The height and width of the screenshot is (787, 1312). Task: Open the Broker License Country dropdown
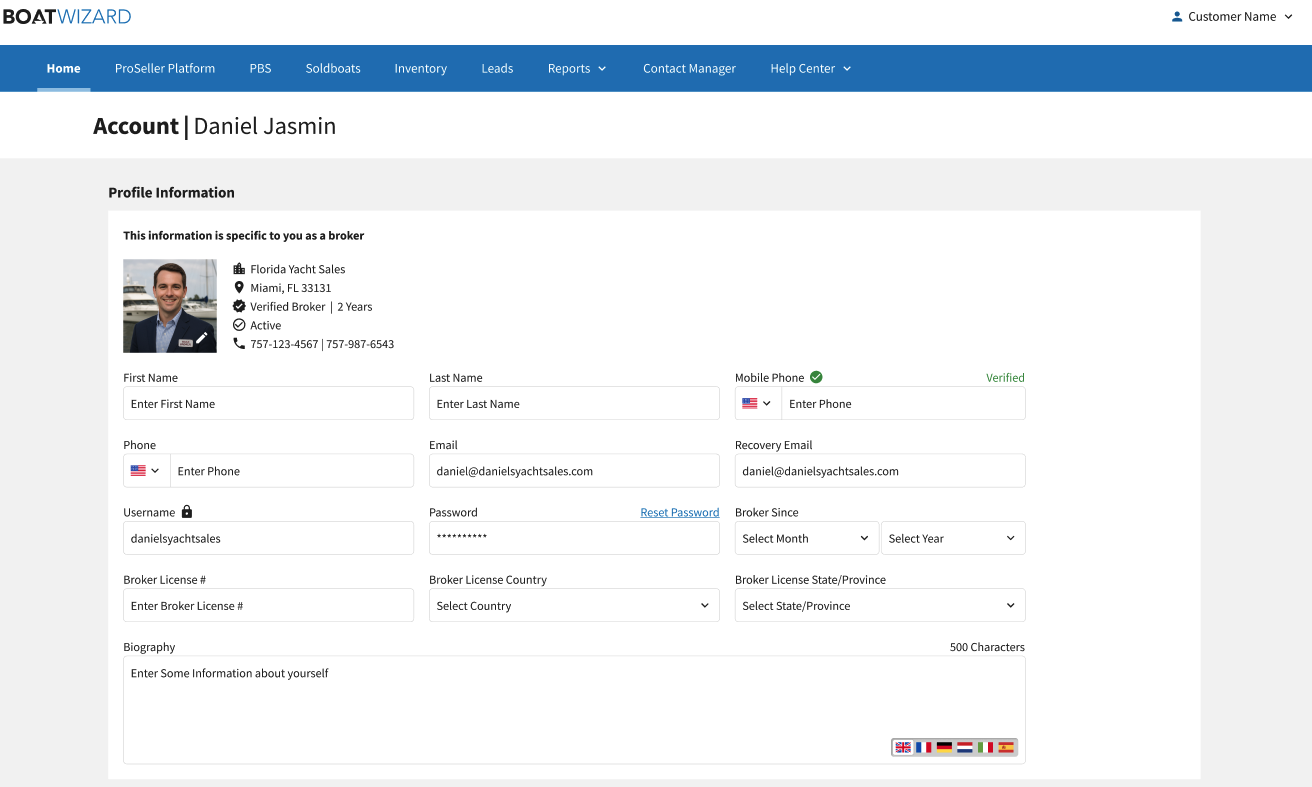574,605
